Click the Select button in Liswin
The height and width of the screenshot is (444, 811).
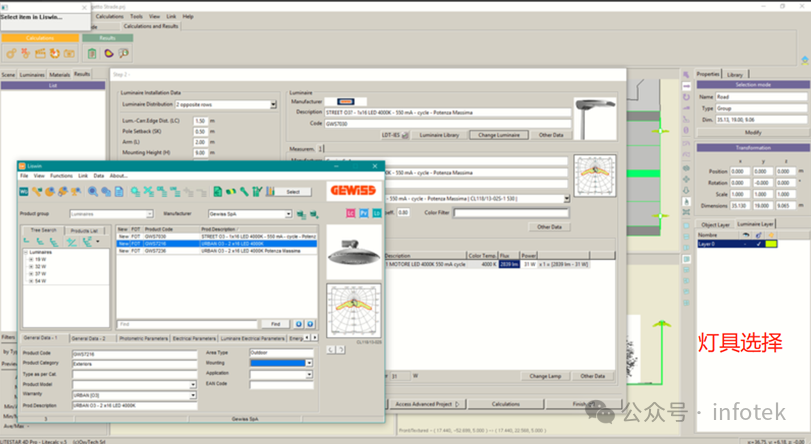(293, 192)
